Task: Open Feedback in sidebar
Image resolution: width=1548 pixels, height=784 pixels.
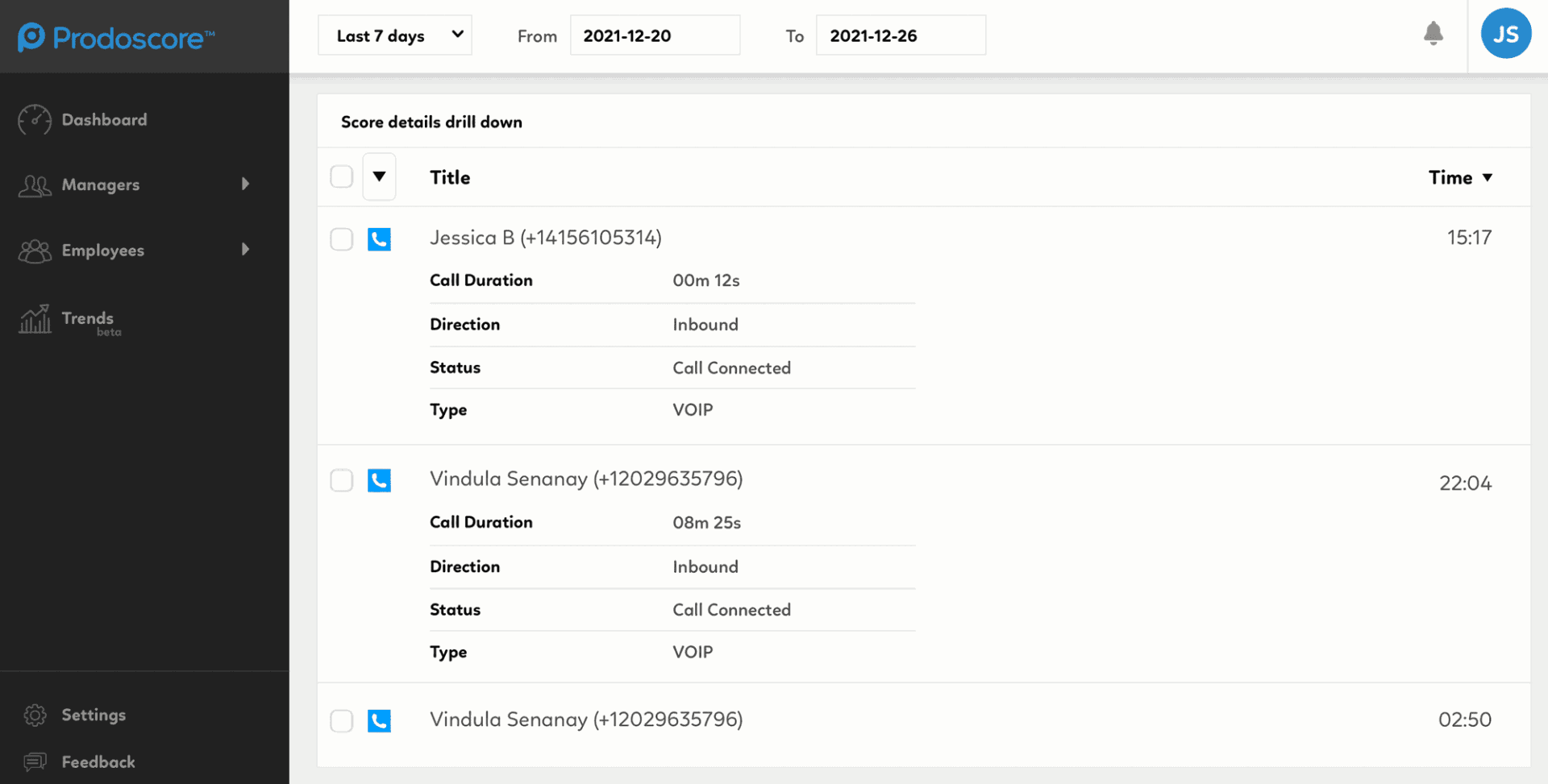Action: point(98,761)
